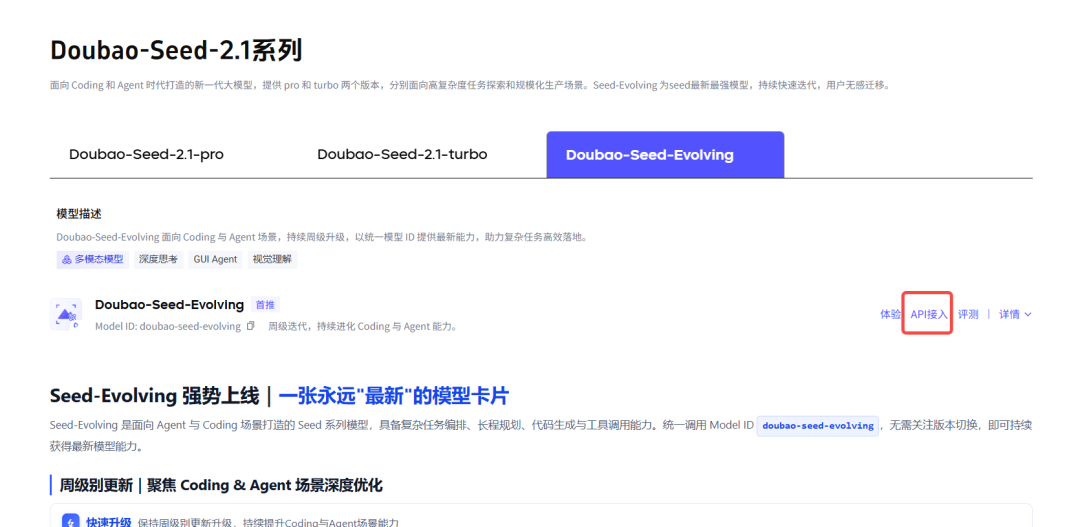Click the 模型描述 heading
1080x527 pixels.
[79, 214]
